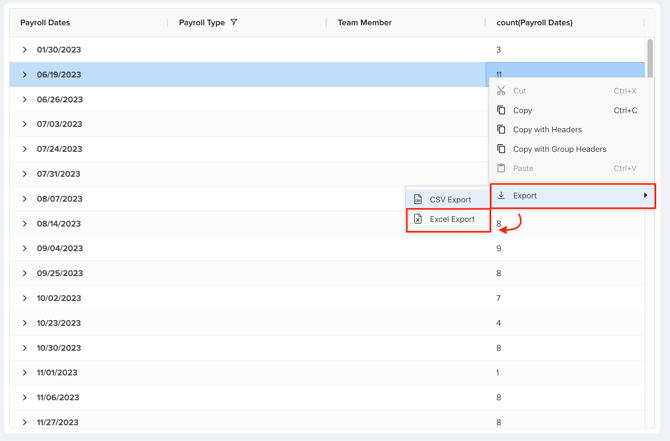Click the scissors Cut icon
670x441 pixels.
501,91
